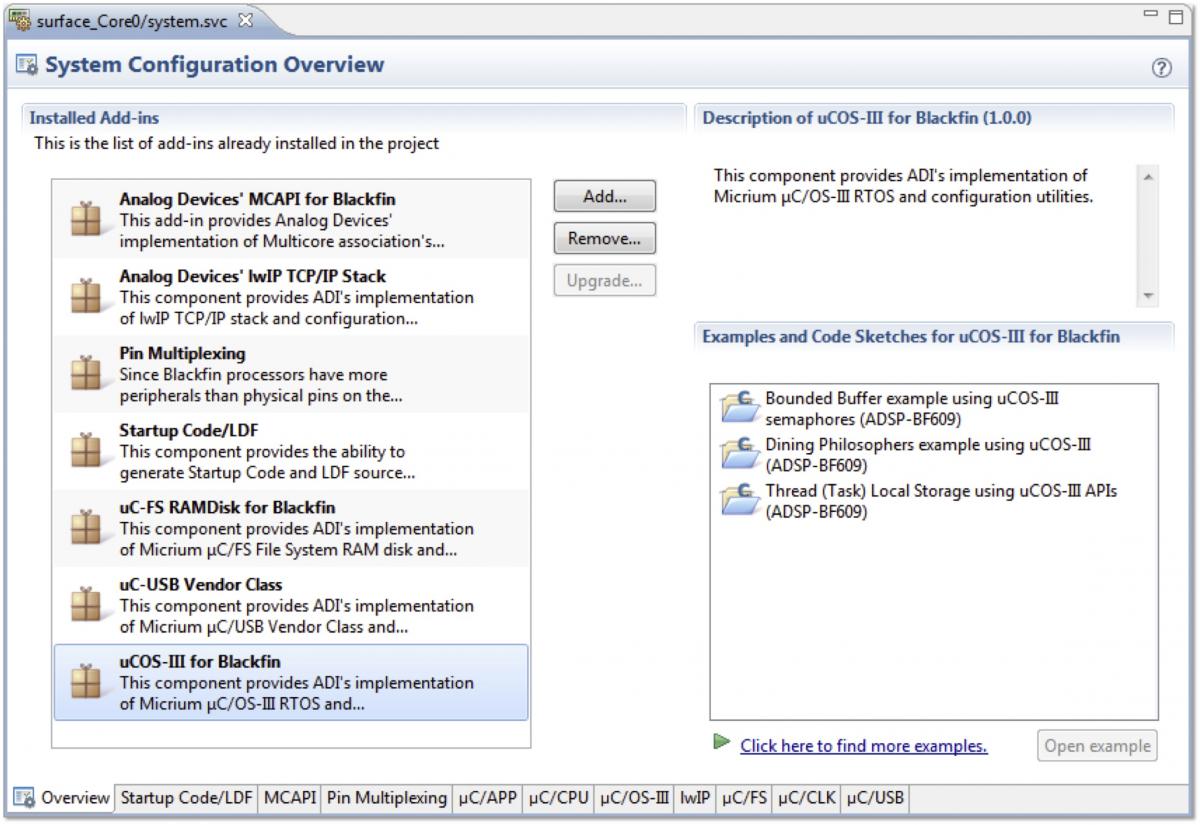The height and width of the screenshot is (825, 1200).
Task: Select the 'uC-USB Vendor Class' title
Action: 201,584
